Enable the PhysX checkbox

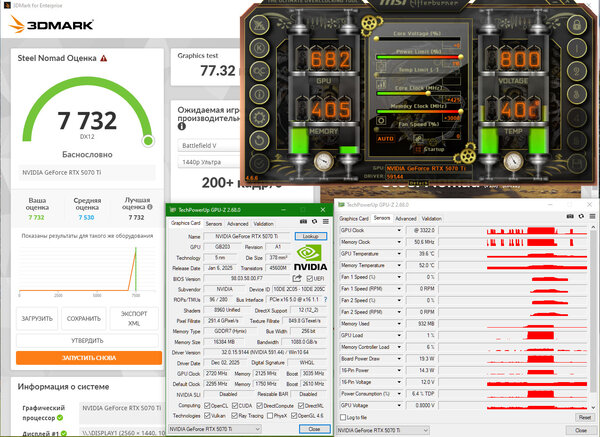click(x=270, y=416)
